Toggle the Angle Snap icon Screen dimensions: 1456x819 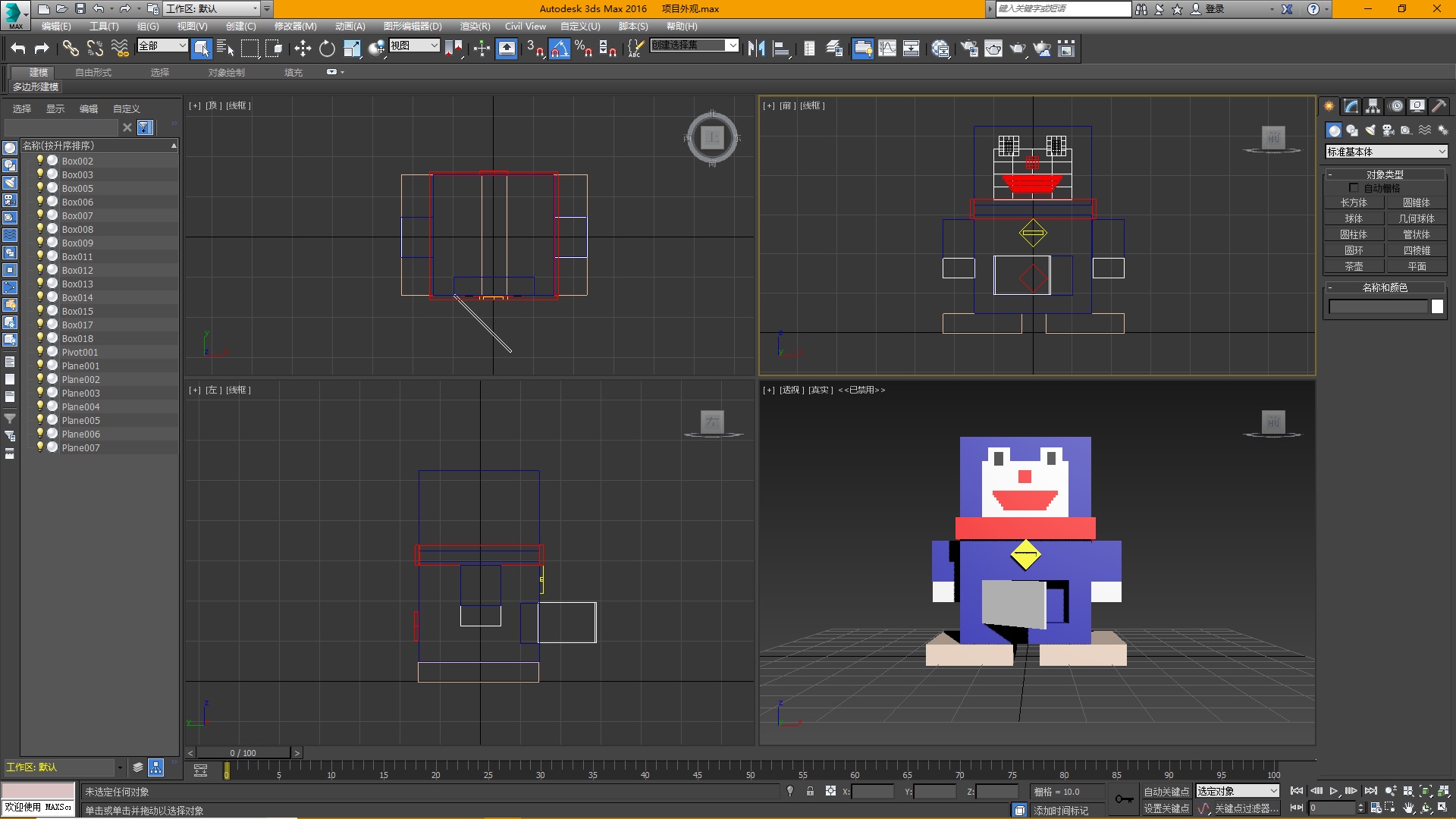[x=560, y=49]
